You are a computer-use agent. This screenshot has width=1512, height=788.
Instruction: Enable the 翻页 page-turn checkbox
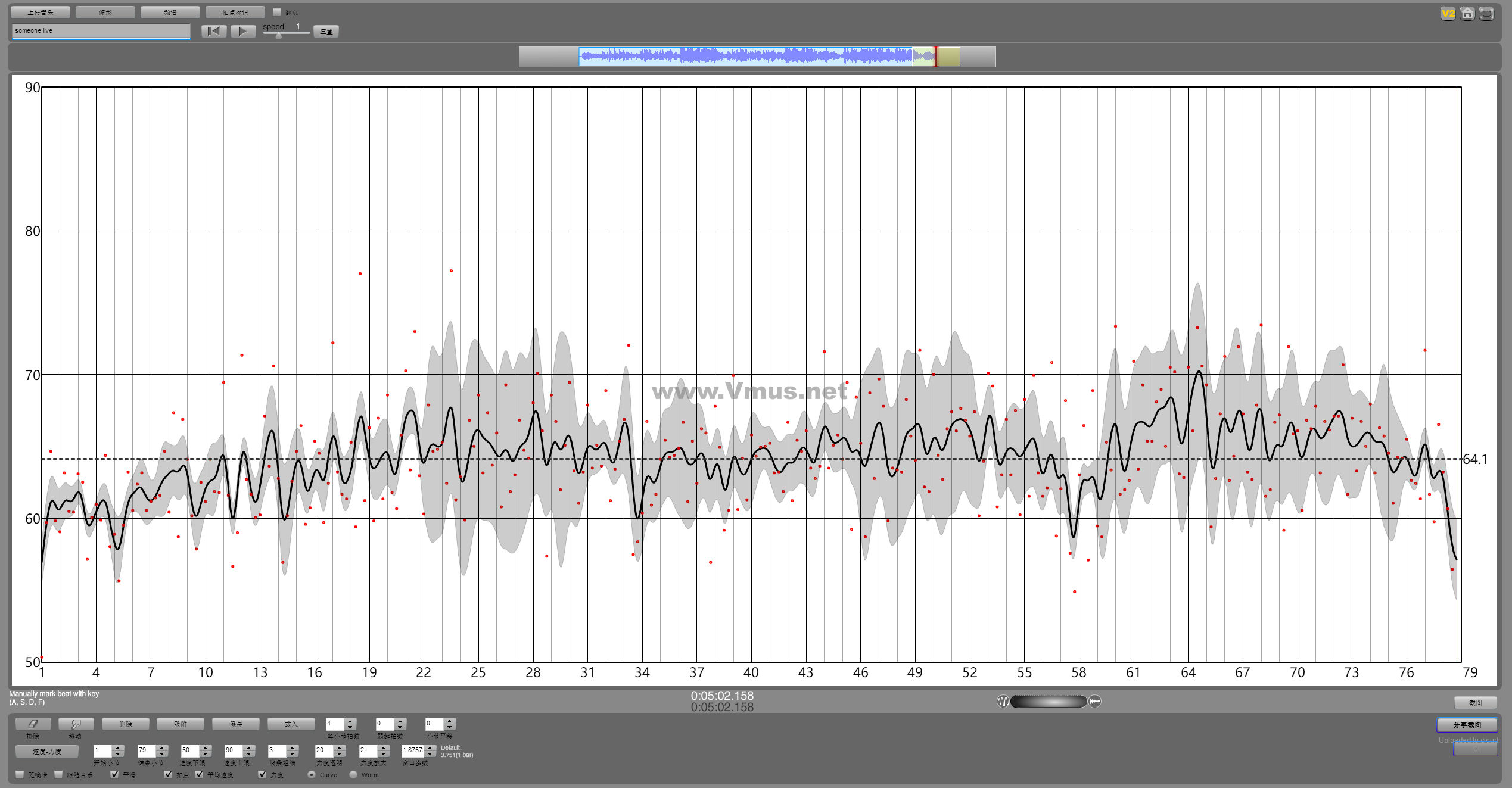pyautogui.click(x=277, y=12)
